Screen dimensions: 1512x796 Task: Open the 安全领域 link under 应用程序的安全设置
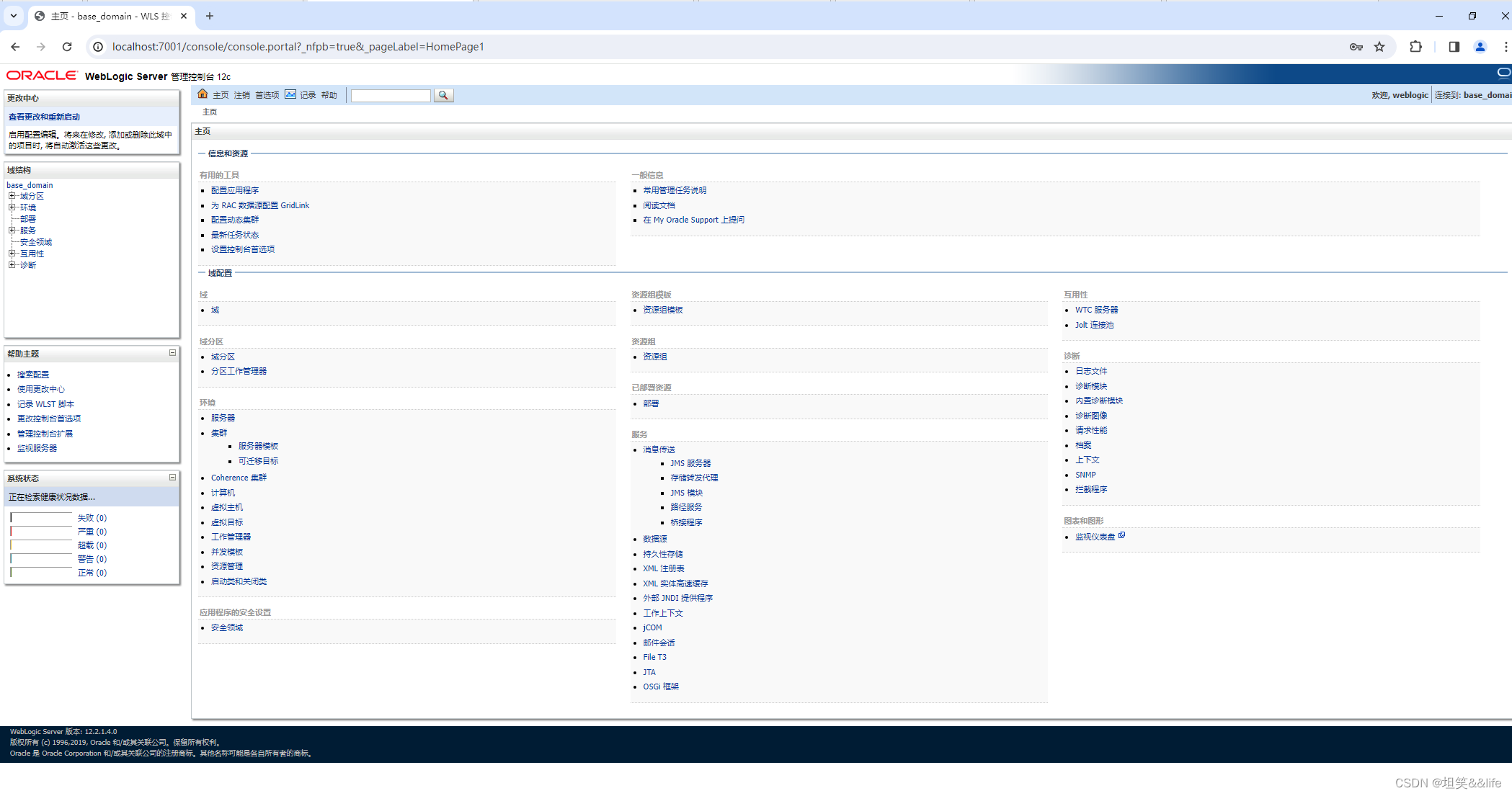pos(227,627)
